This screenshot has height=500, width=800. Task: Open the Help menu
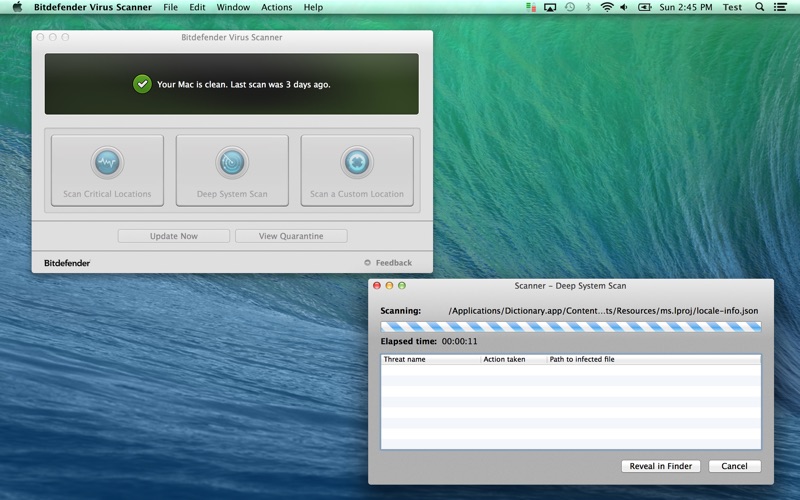tap(313, 7)
